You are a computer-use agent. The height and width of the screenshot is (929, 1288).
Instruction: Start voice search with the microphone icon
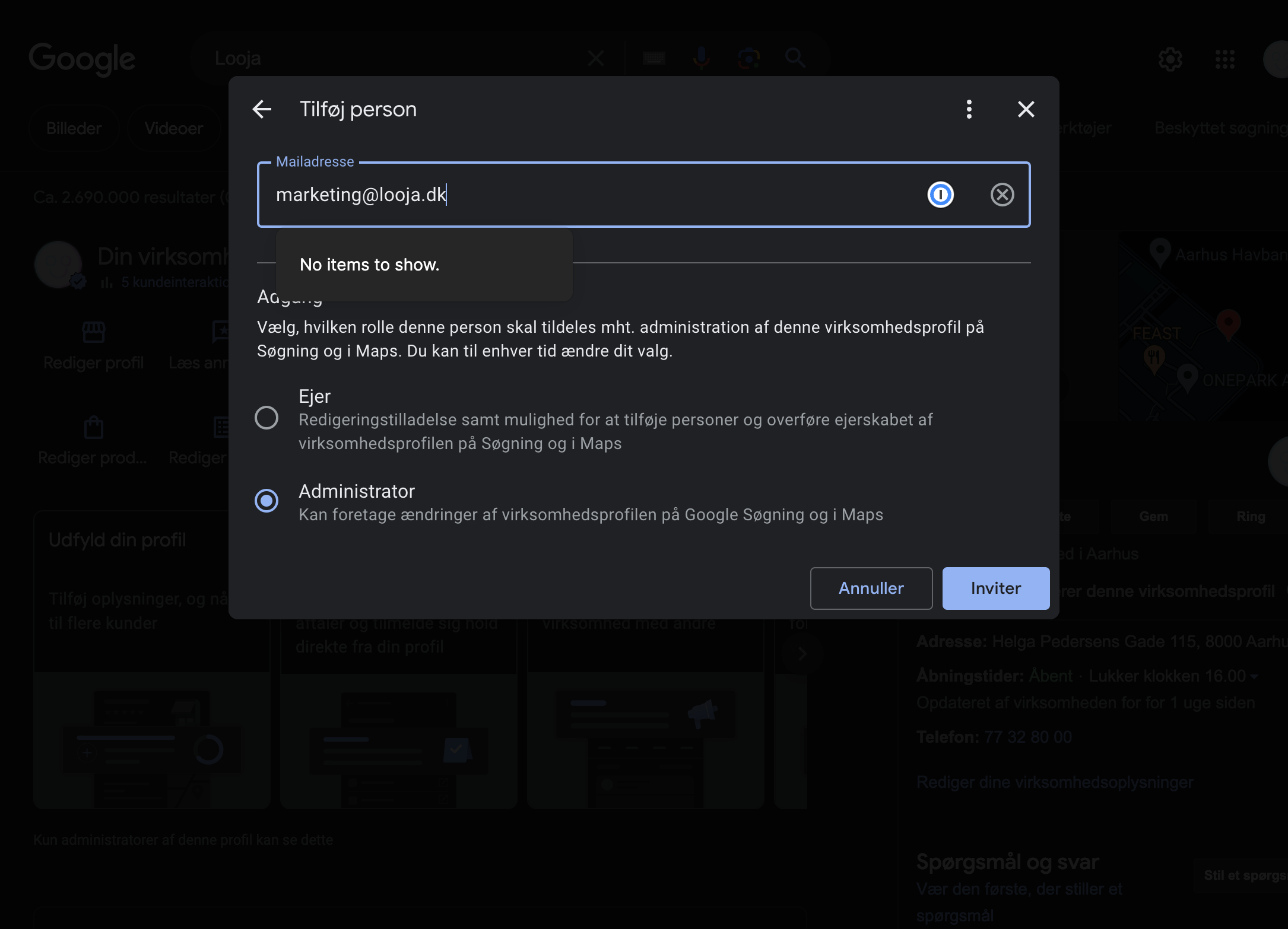pos(701,58)
